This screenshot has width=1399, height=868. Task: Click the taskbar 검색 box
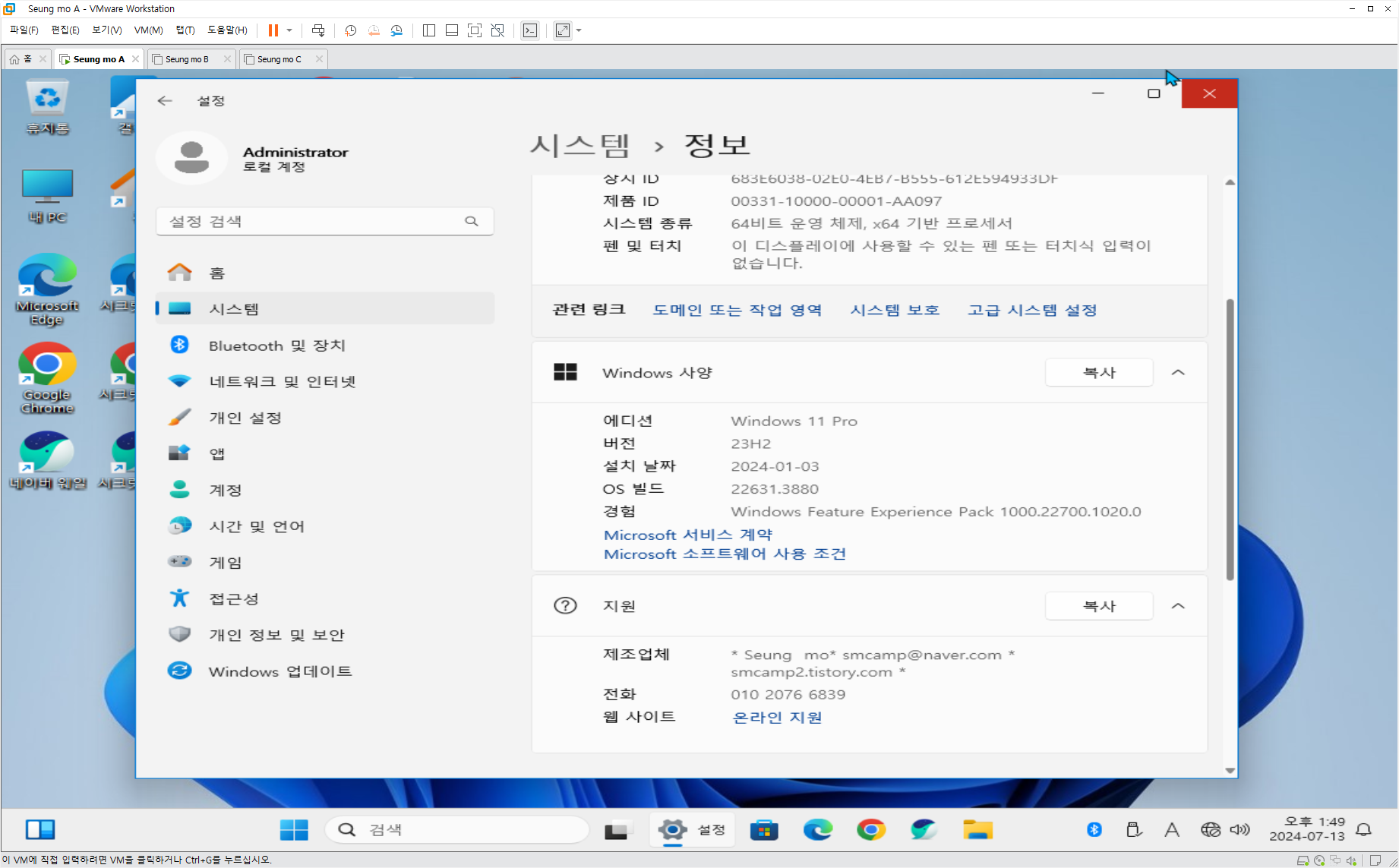(457, 830)
